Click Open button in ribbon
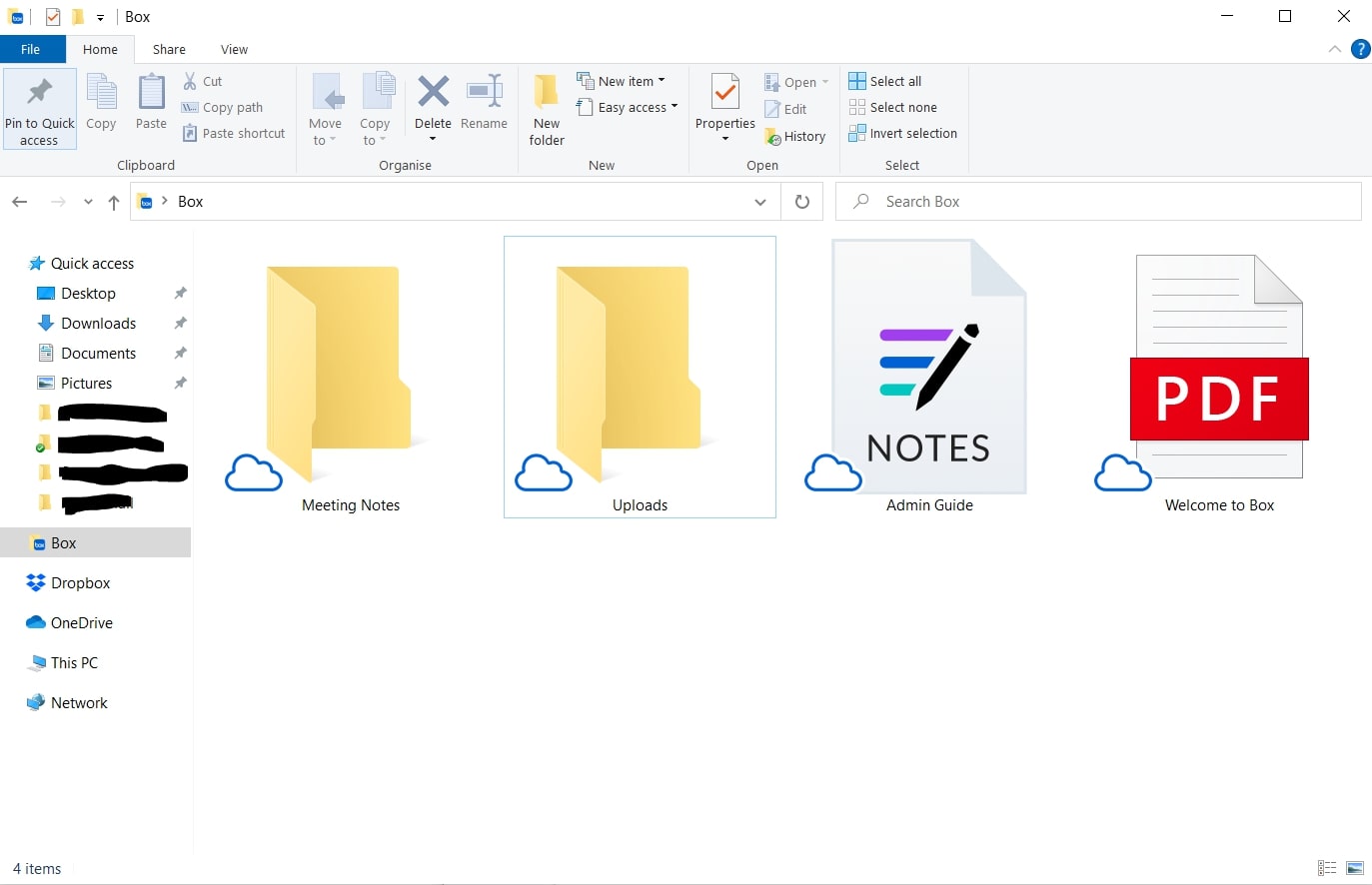Viewport: 1372px width, 885px height. click(x=796, y=82)
